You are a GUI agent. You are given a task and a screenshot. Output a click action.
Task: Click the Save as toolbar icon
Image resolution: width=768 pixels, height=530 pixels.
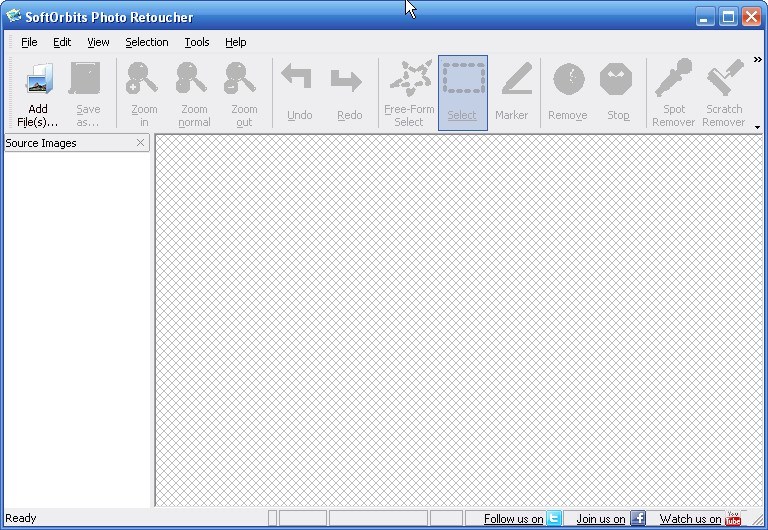point(86,78)
